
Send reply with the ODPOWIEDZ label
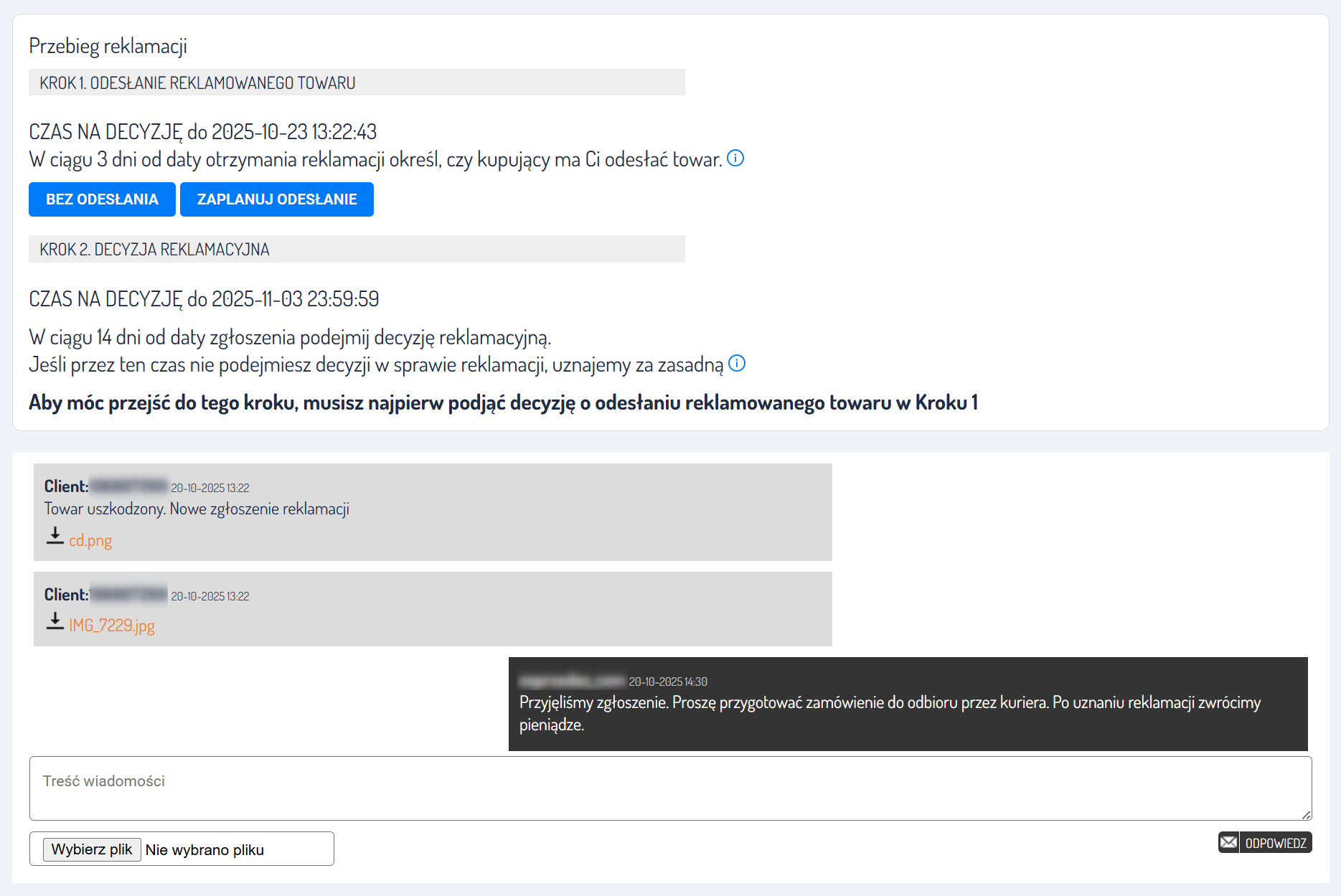click(x=1275, y=843)
